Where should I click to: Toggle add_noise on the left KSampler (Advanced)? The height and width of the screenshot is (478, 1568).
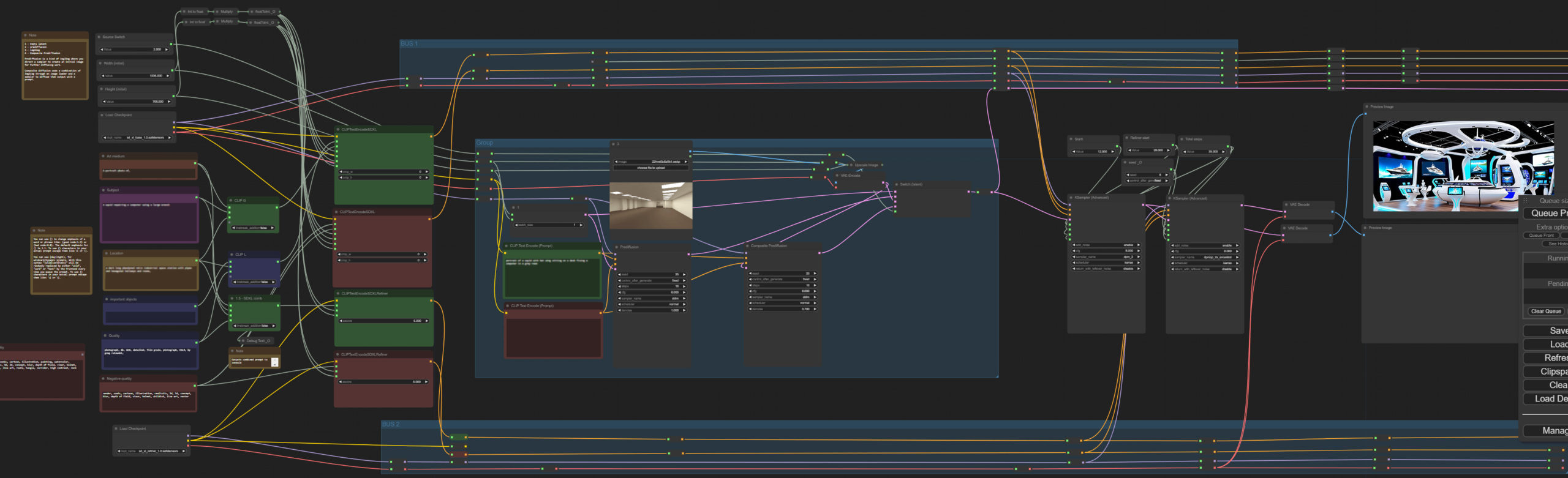tap(1106, 245)
